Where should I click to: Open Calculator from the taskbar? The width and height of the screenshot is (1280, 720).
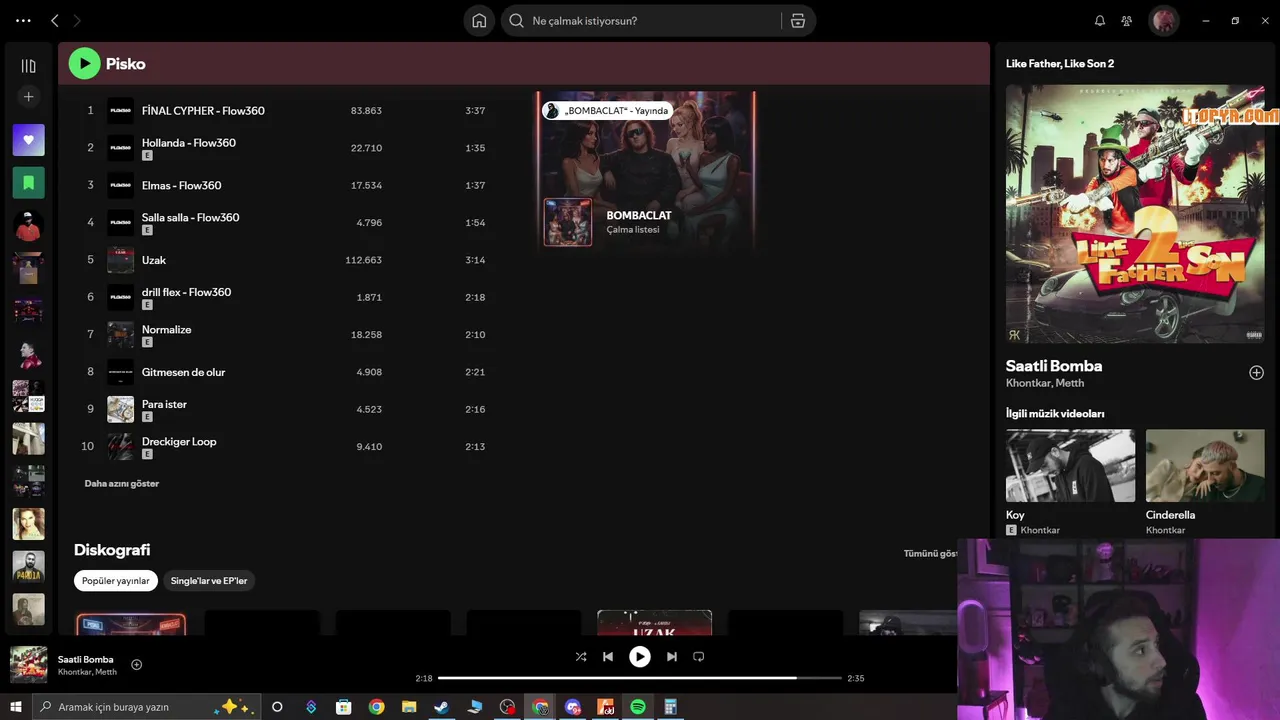[x=671, y=707]
